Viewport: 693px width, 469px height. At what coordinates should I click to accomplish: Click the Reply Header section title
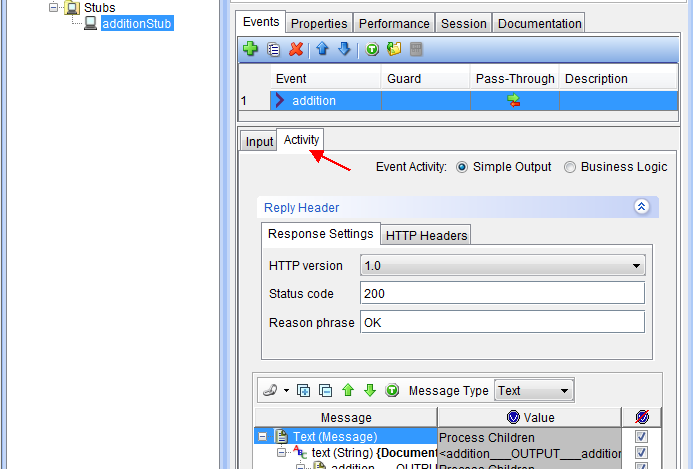[301, 207]
